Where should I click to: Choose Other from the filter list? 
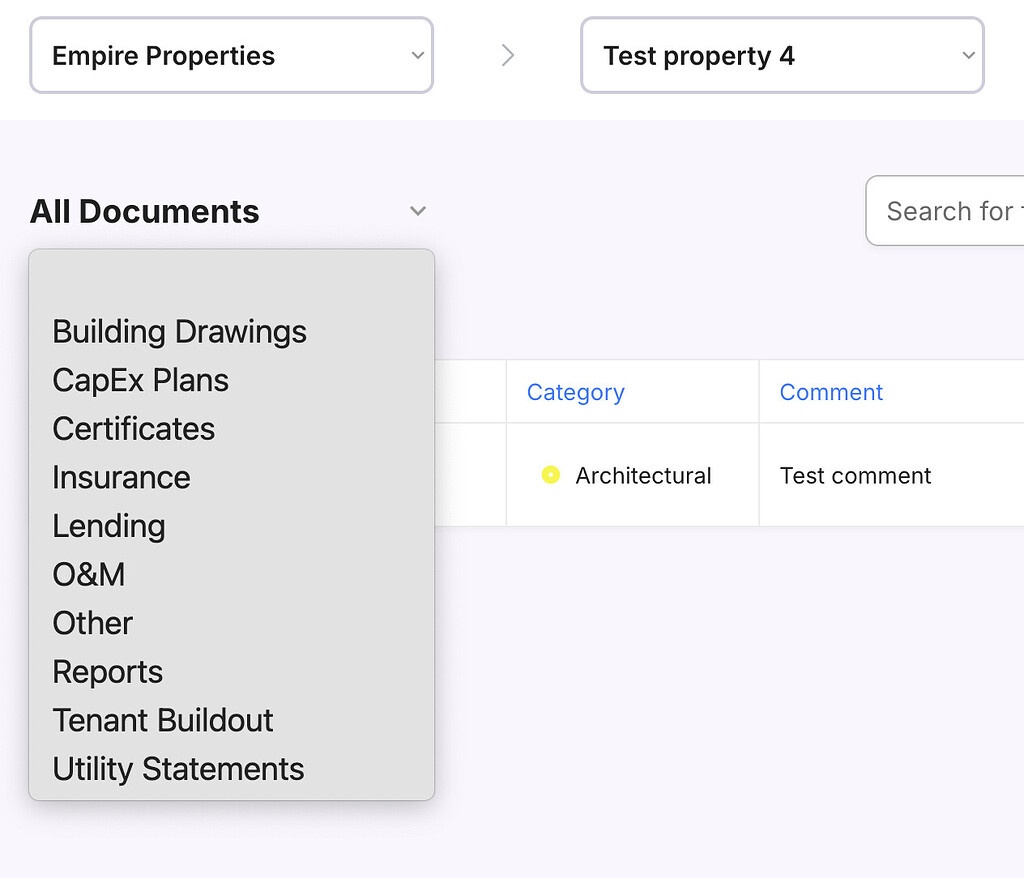(x=92, y=622)
